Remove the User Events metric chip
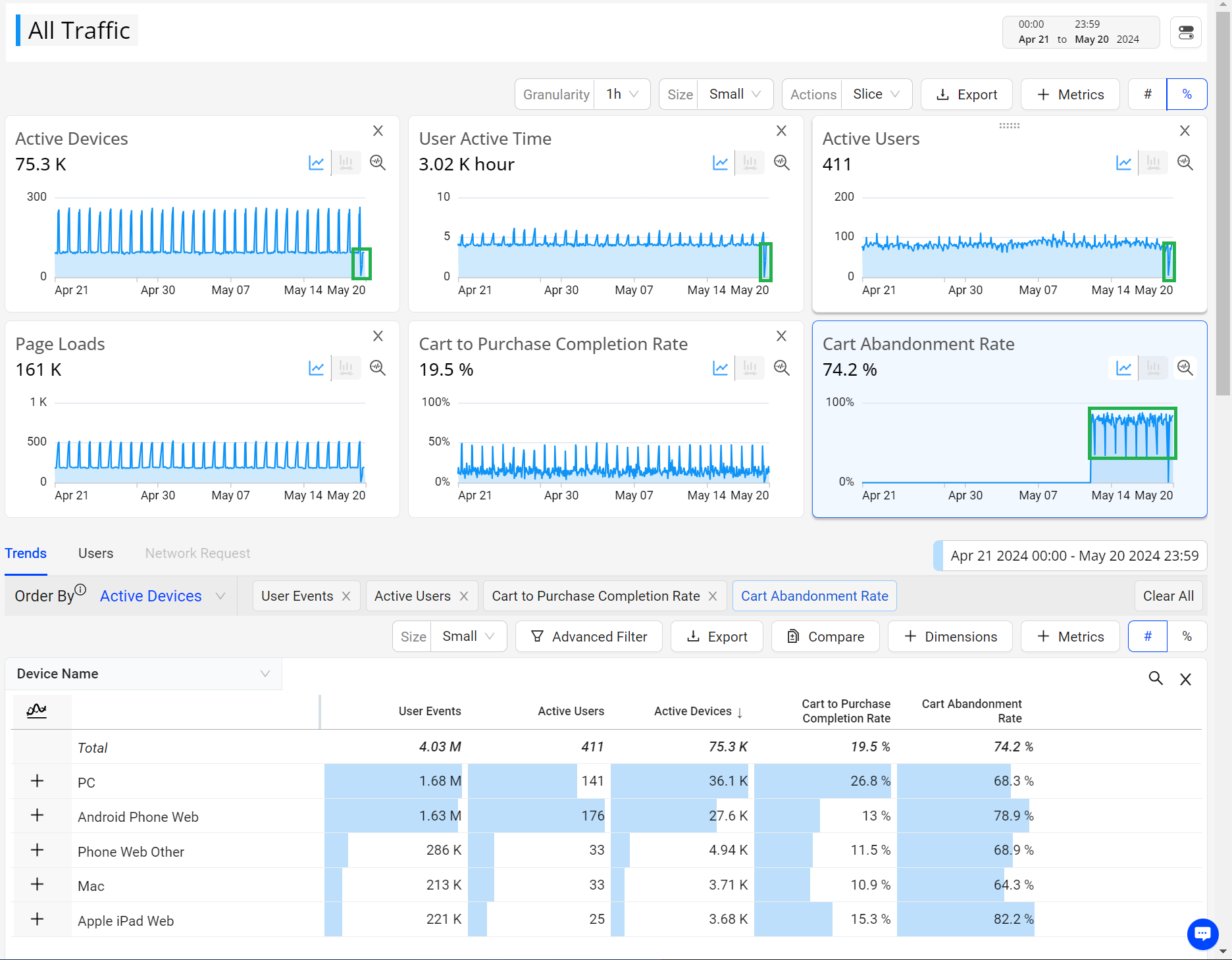This screenshot has width=1232, height=960. click(346, 596)
